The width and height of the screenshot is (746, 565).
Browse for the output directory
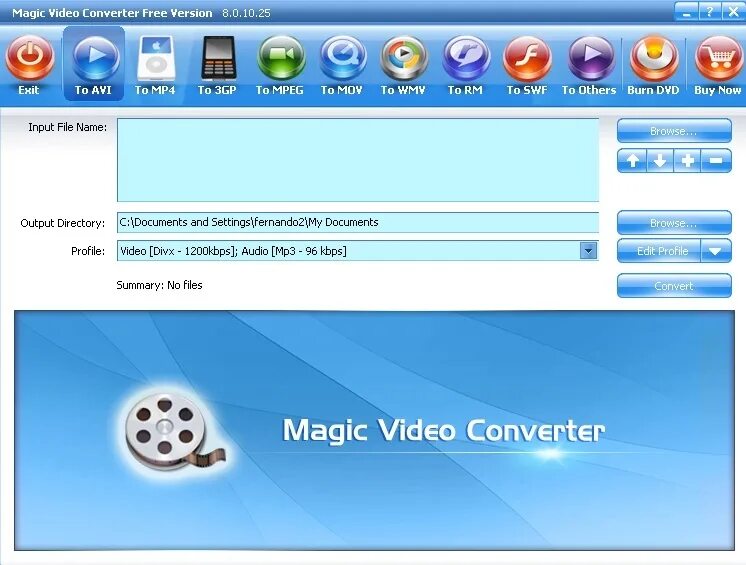[x=674, y=223]
